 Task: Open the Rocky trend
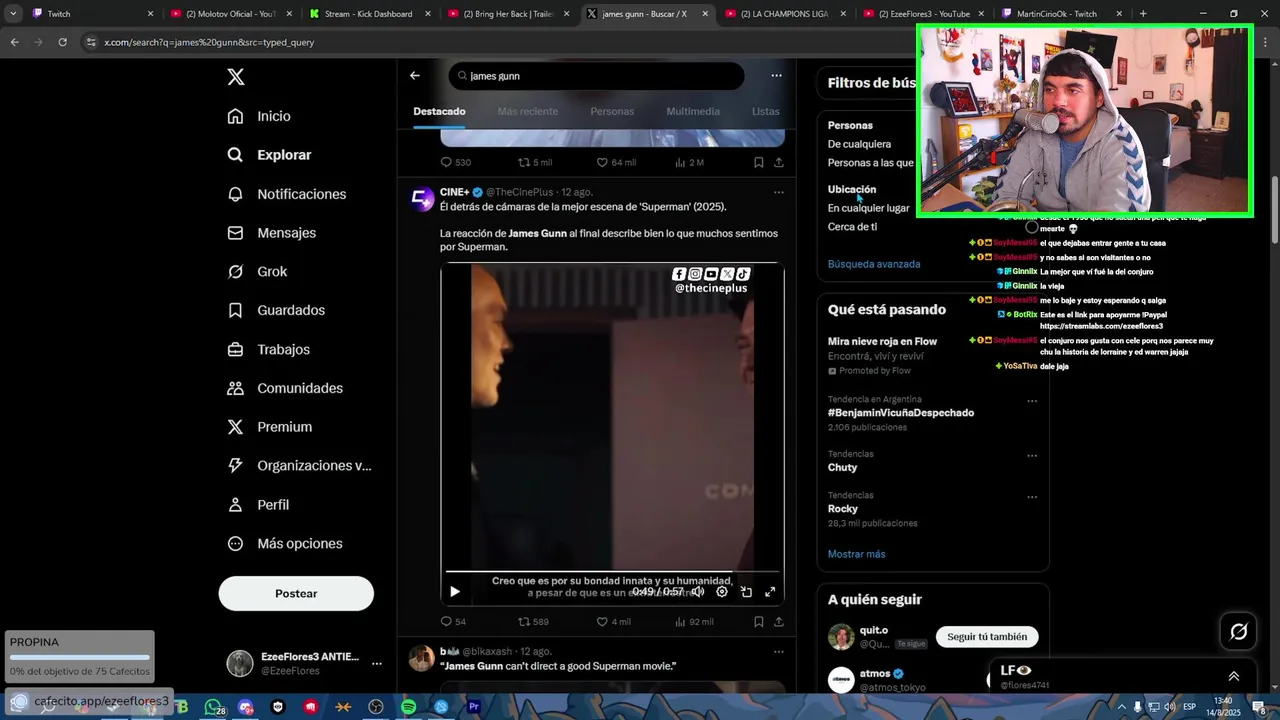pos(843,509)
